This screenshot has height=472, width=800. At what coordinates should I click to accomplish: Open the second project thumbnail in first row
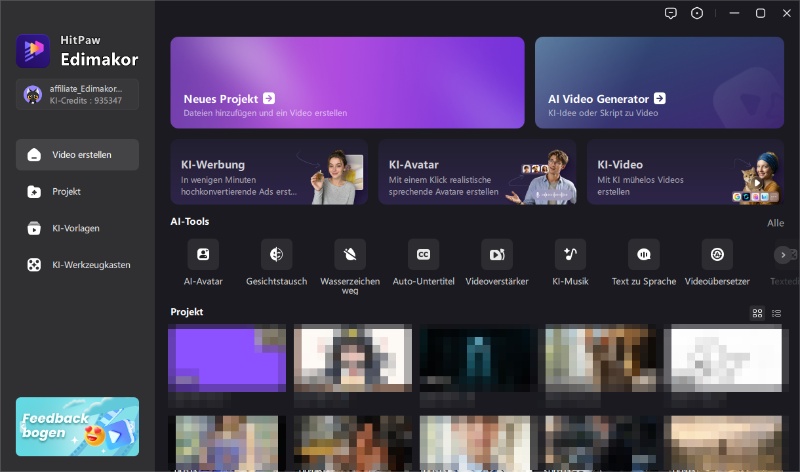[353, 359]
